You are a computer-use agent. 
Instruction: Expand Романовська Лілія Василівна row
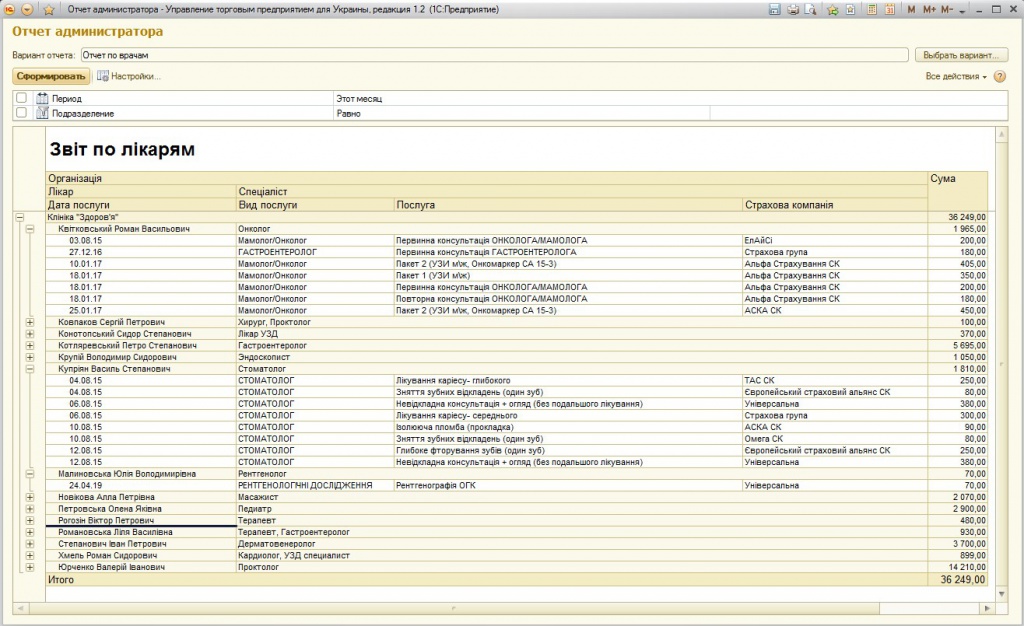(x=29, y=533)
